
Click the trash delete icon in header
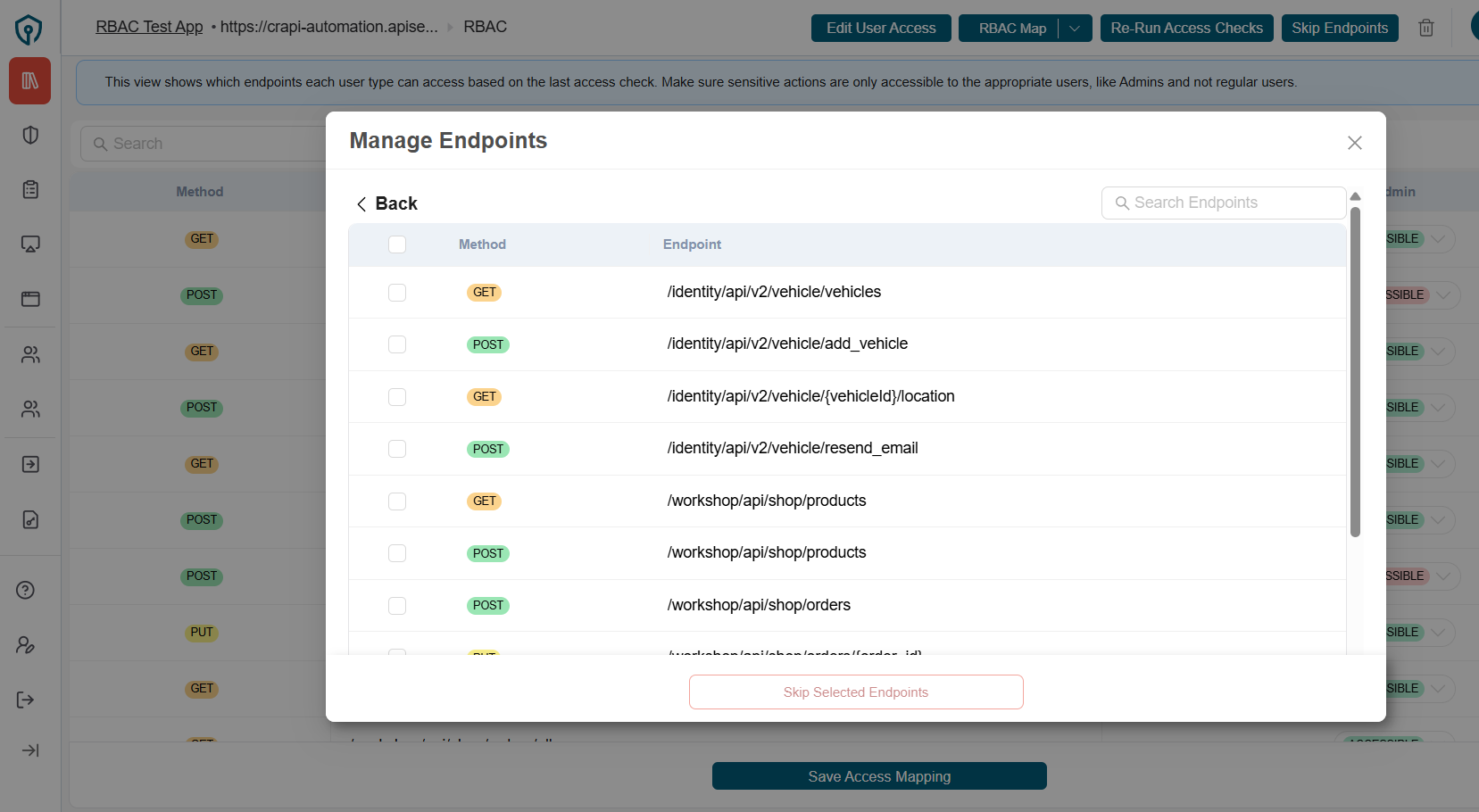point(1426,28)
